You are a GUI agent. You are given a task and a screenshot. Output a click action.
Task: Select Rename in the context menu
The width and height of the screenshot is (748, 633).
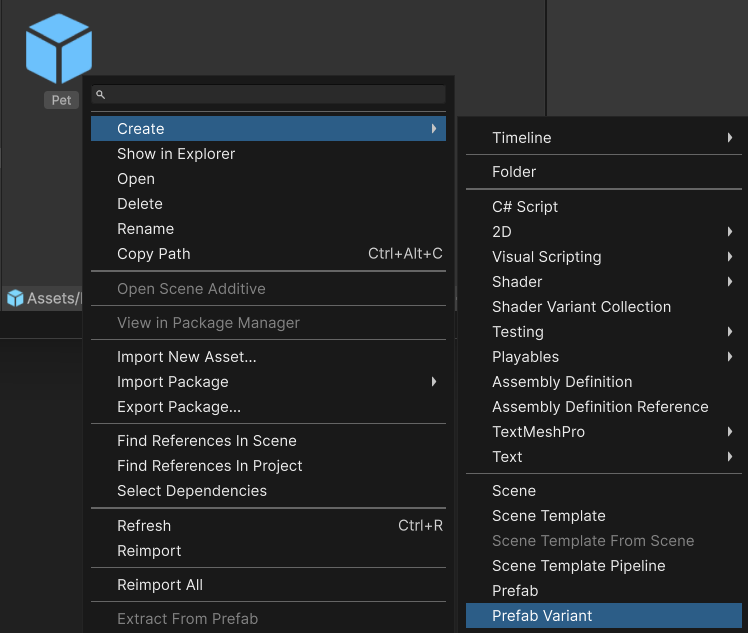pos(268,229)
